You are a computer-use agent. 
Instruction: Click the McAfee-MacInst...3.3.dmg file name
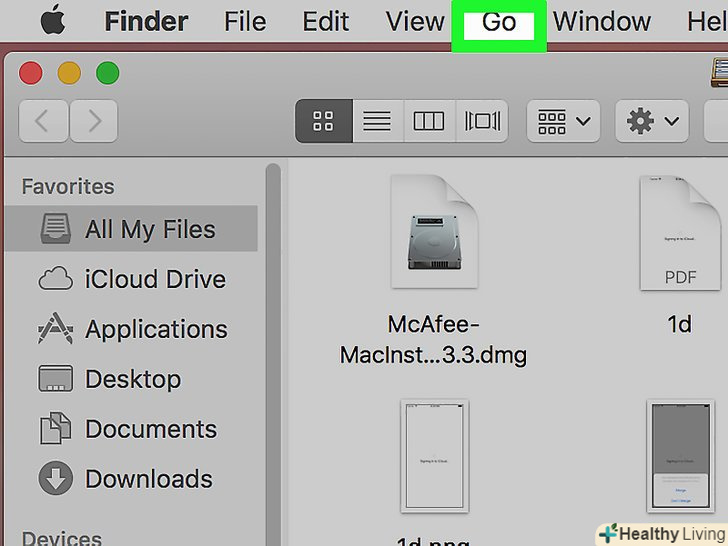(x=434, y=339)
